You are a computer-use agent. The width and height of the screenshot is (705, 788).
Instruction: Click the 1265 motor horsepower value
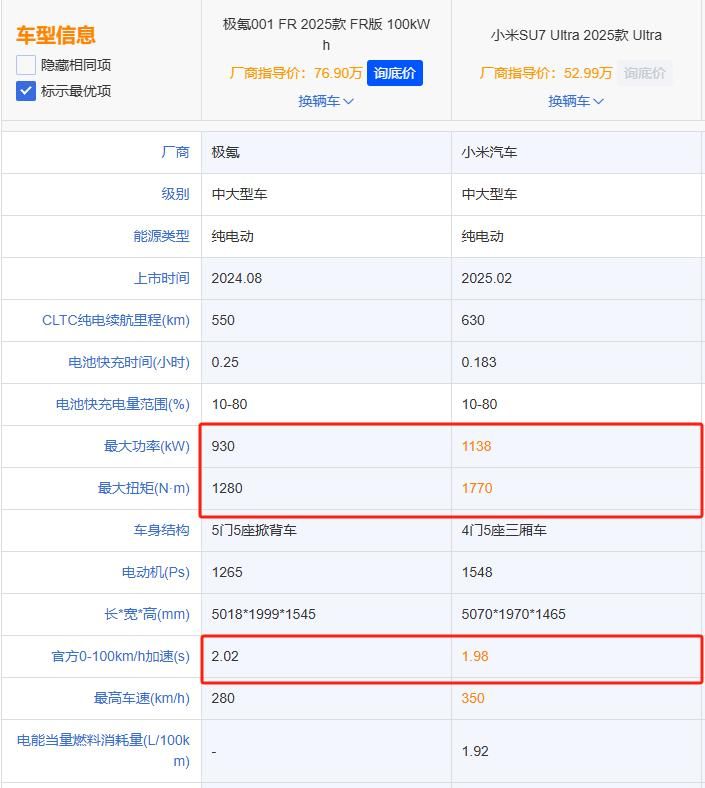[227, 572]
